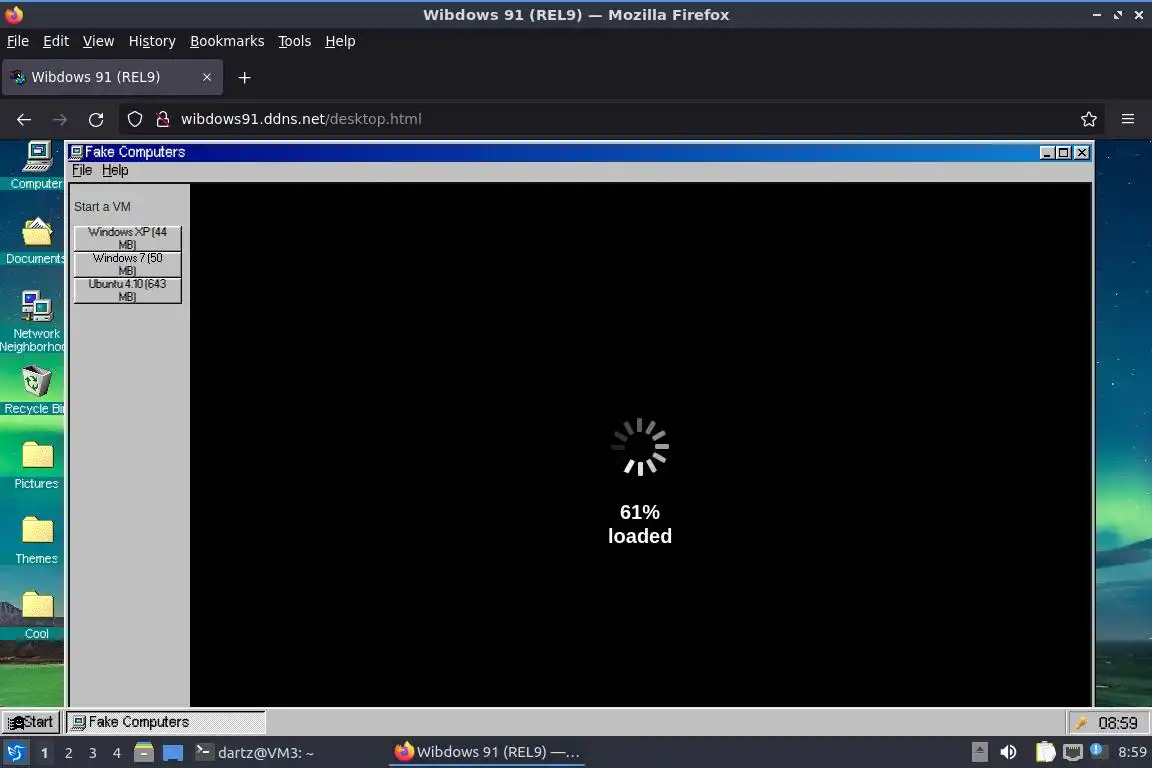Screen dimensions: 1152x768
Task: Open Network Neighborhood desktop icon
Action: click(35, 321)
